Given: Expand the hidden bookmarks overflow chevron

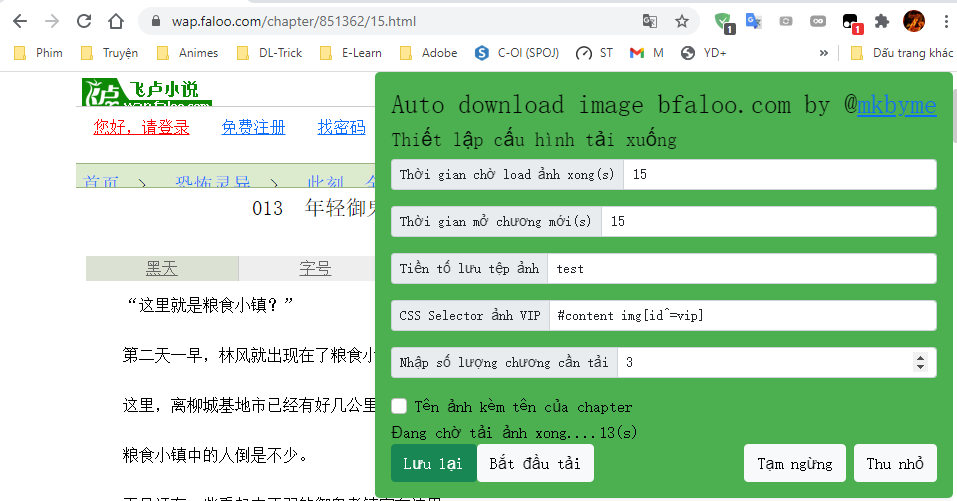Looking at the screenshot, I should (x=823, y=53).
